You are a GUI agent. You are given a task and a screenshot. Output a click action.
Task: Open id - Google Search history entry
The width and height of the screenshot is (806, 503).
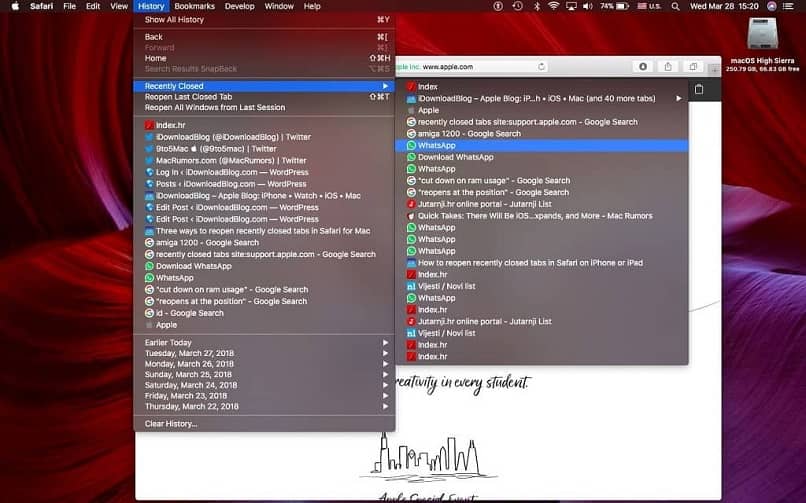pos(264,313)
